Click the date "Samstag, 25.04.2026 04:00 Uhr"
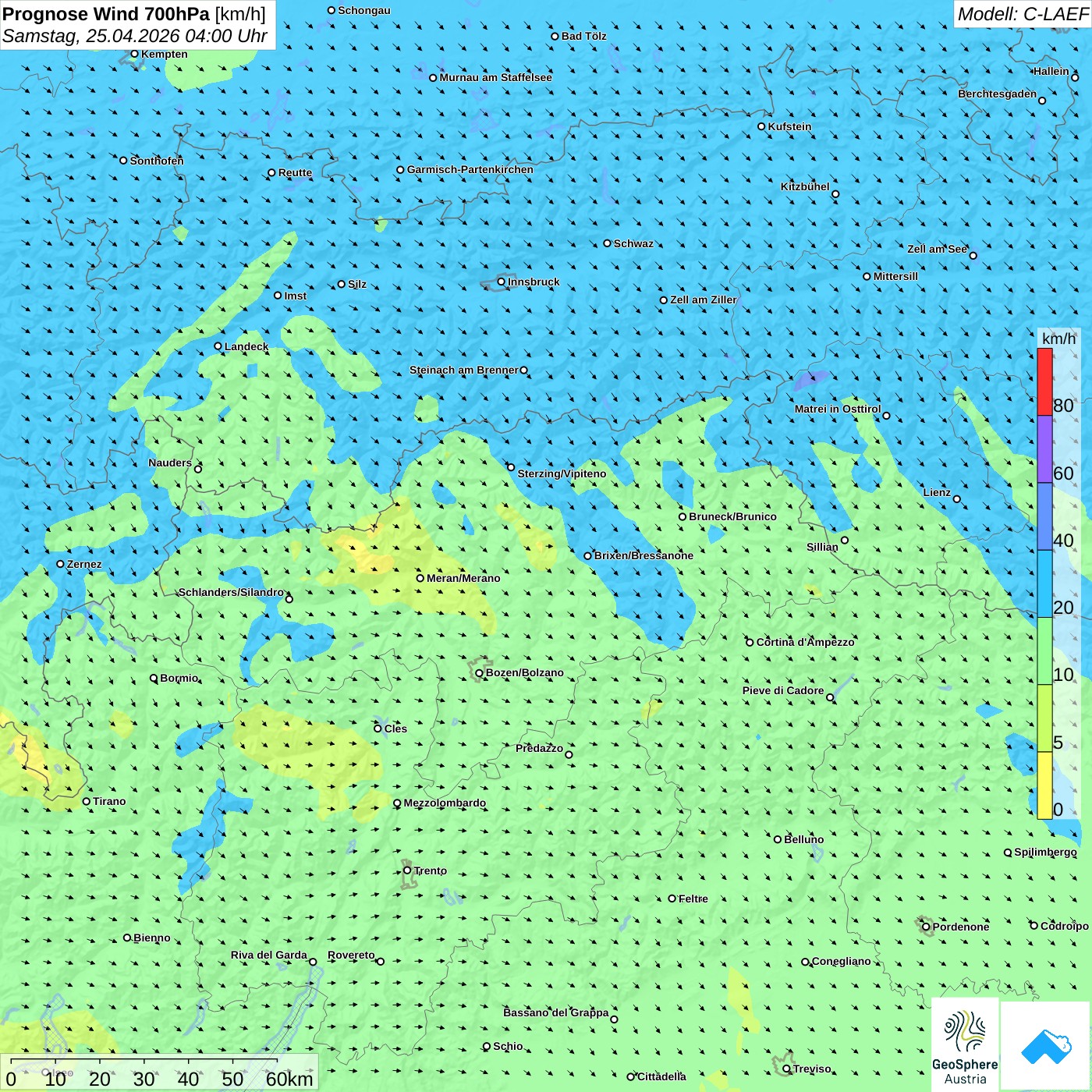The image size is (1092, 1092). (x=135, y=36)
